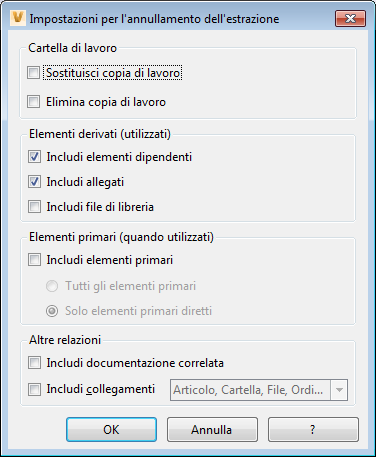Close the dialog with the X button
The width and height of the screenshot is (376, 457).
coord(350,18)
